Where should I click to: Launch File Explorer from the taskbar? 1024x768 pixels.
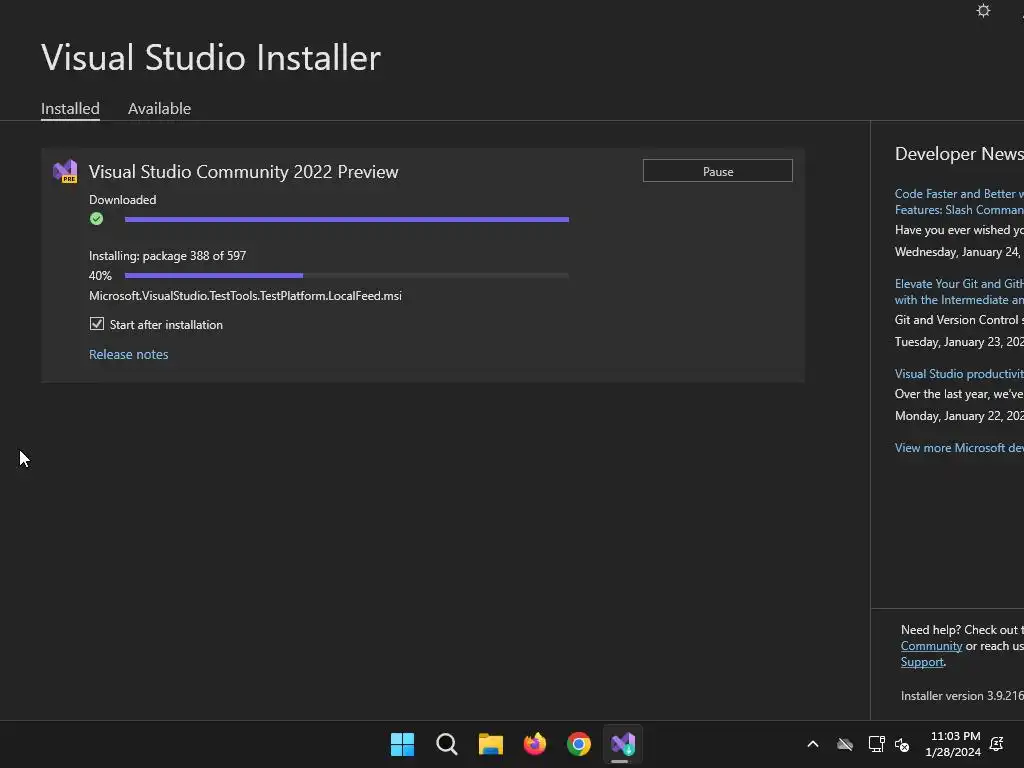[490, 744]
